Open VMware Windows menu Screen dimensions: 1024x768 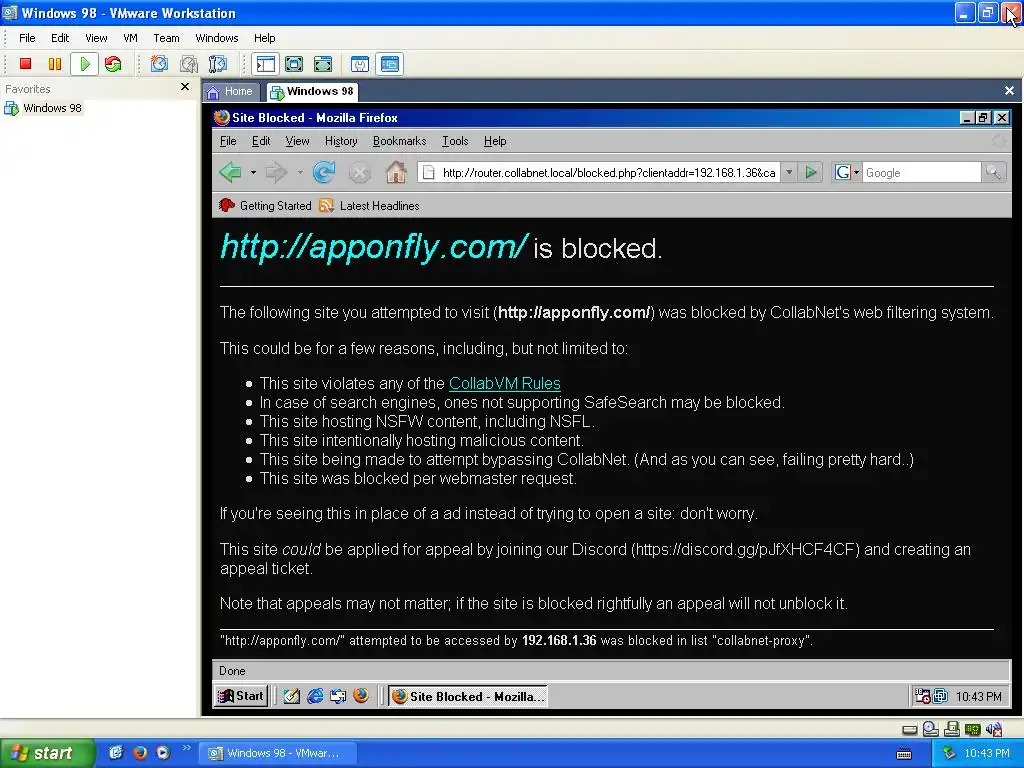[x=217, y=38]
